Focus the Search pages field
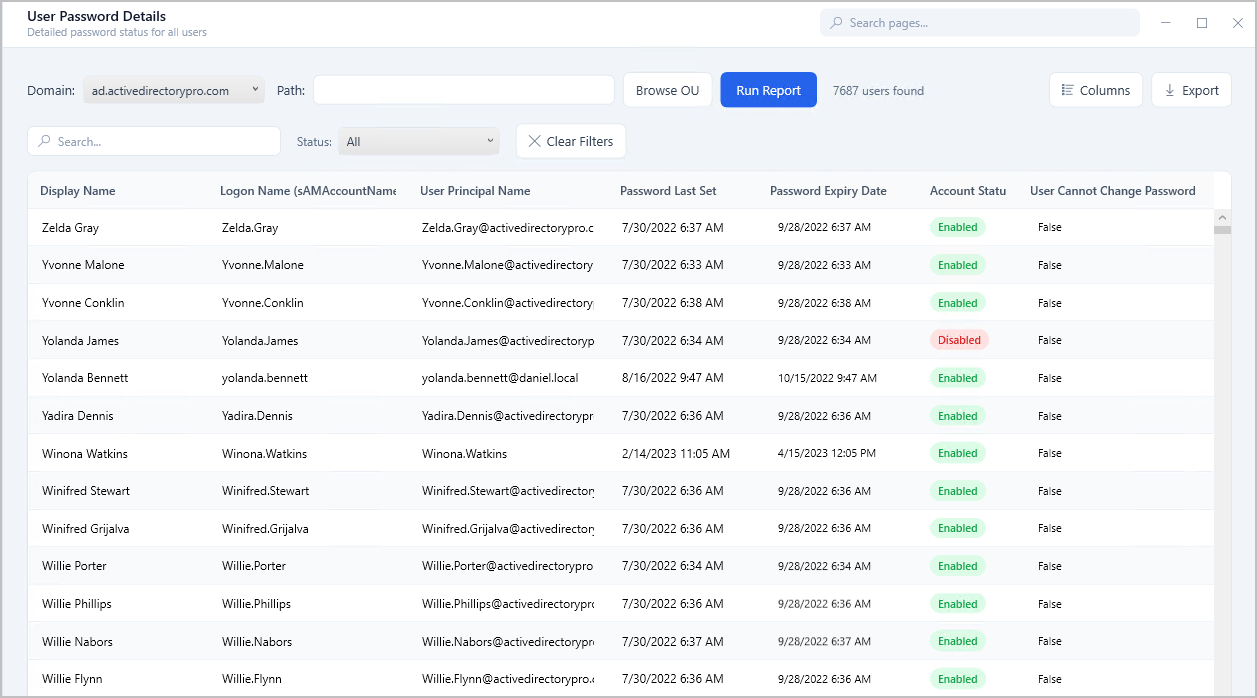Image resolution: width=1257 pixels, height=698 pixels. point(980,23)
